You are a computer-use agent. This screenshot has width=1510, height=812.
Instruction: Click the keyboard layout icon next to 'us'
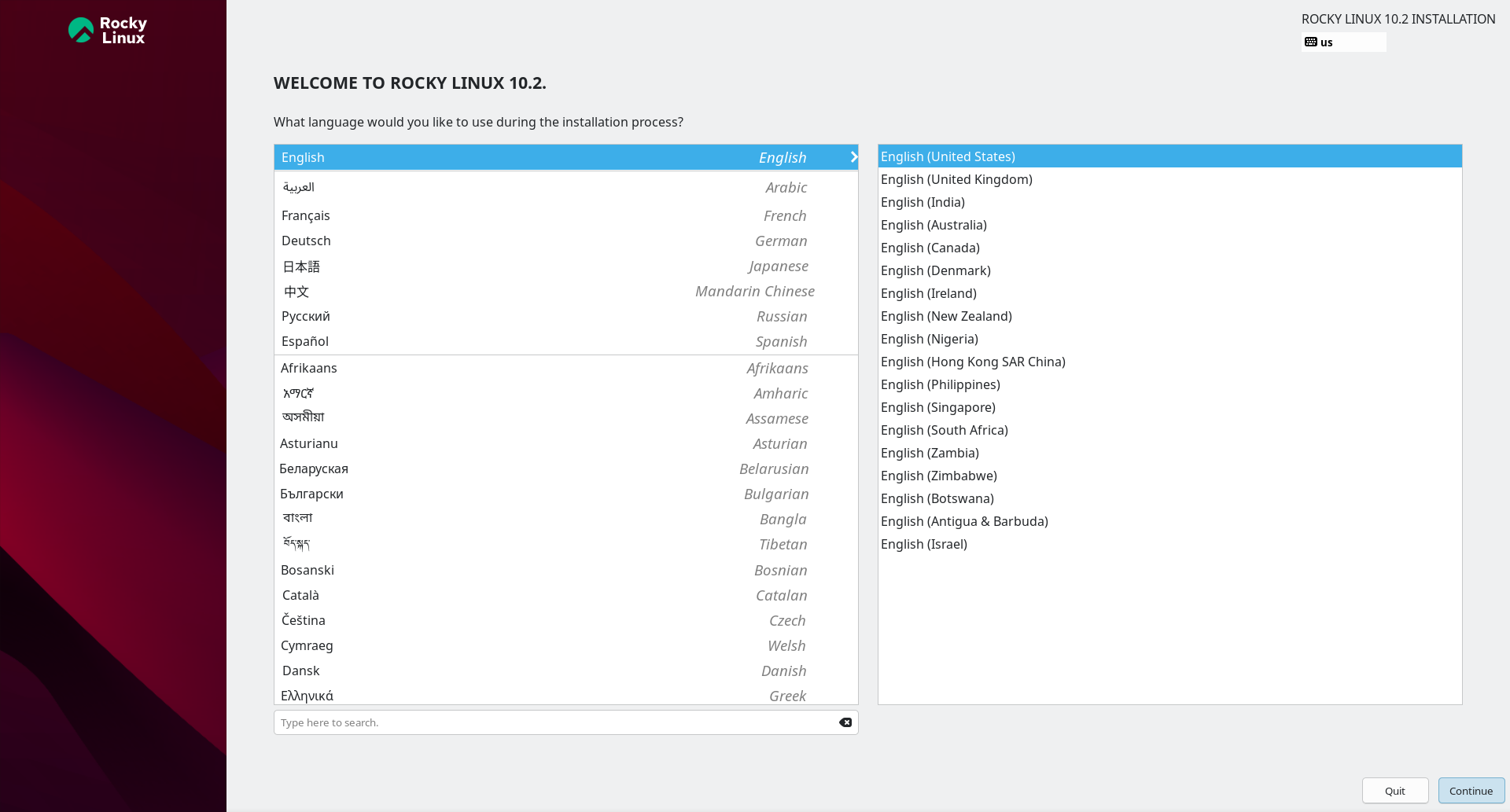click(1310, 42)
